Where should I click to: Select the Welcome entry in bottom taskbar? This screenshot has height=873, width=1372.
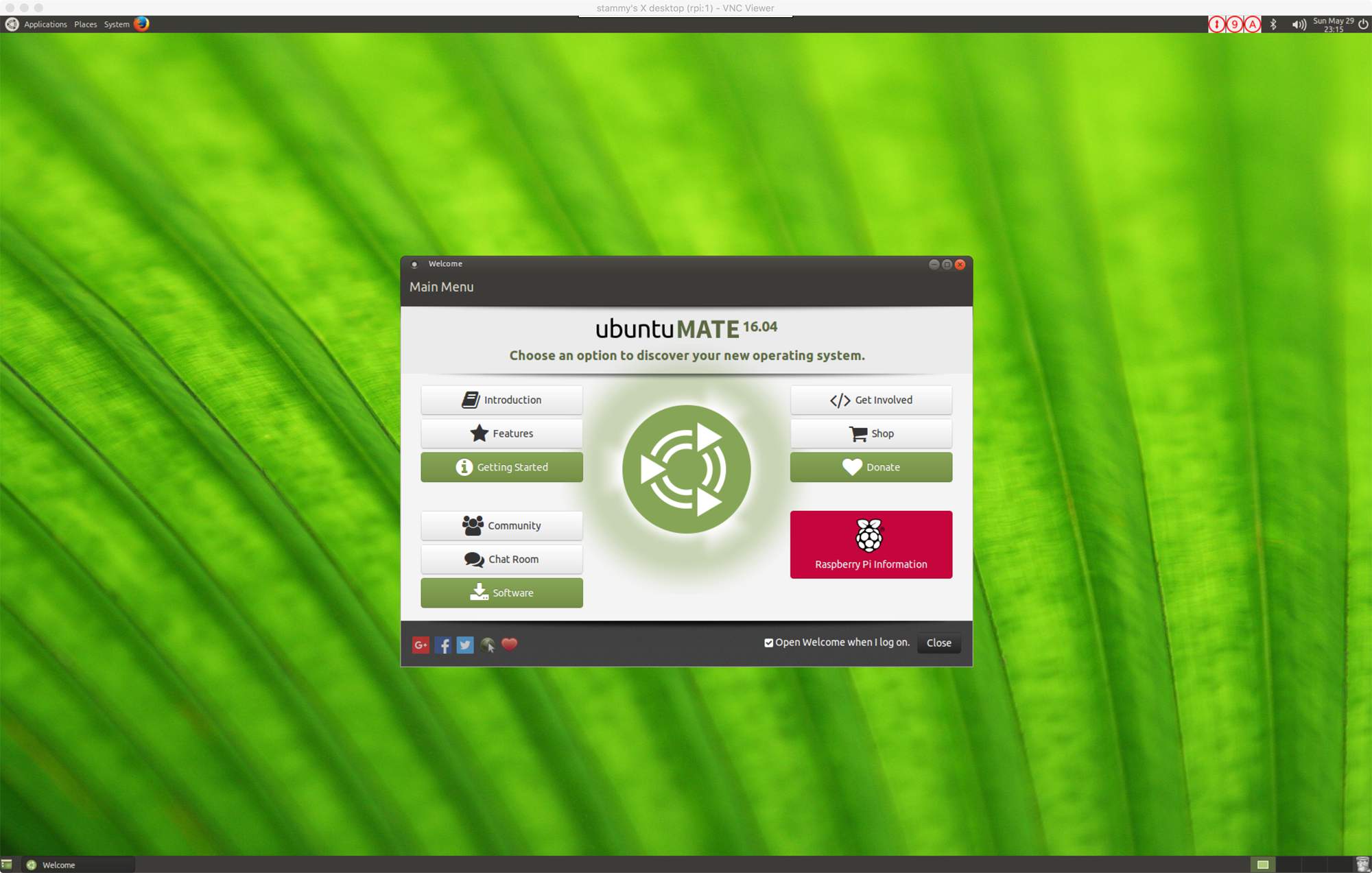coord(79,865)
